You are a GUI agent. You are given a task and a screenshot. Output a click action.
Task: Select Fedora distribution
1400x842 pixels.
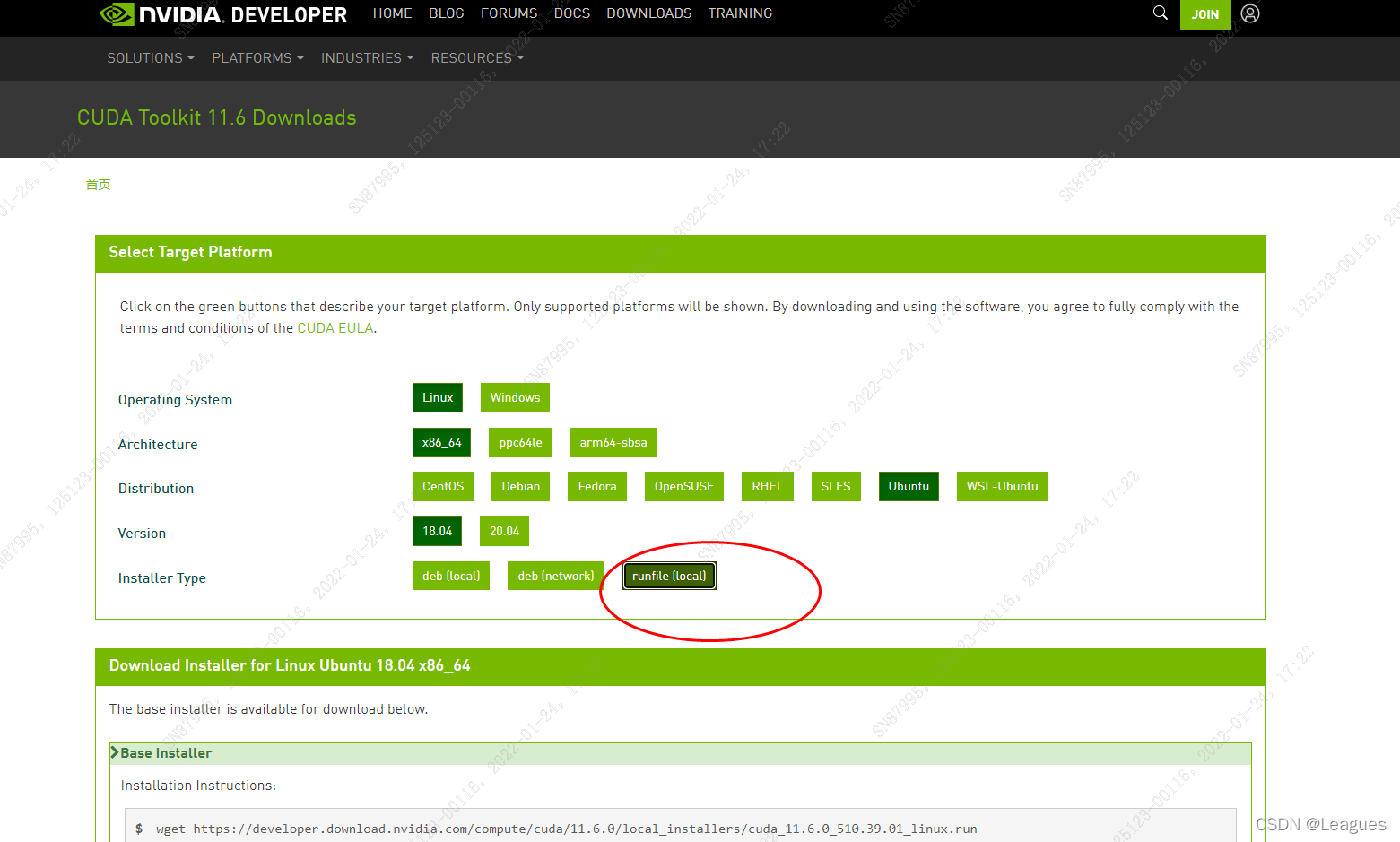[597, 486]
